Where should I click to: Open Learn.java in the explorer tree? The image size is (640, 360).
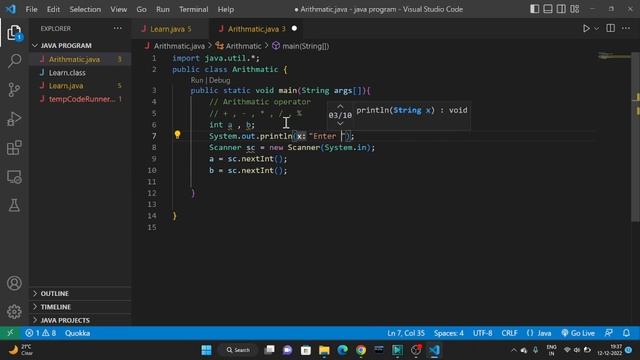point(80,86)
